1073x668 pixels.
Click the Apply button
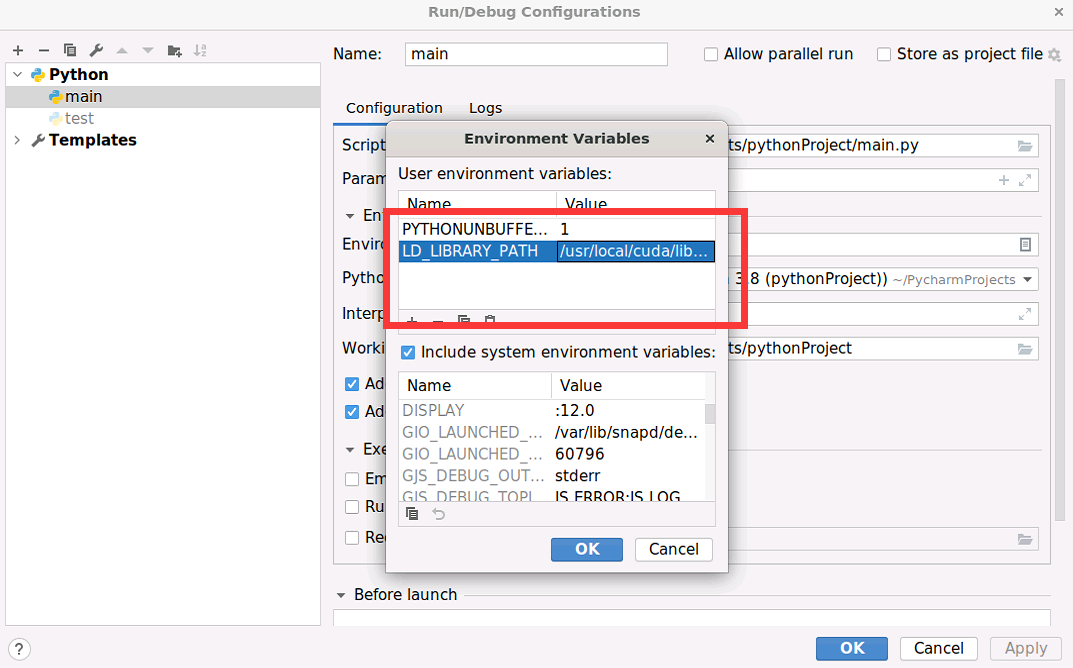pos(1026,648)
